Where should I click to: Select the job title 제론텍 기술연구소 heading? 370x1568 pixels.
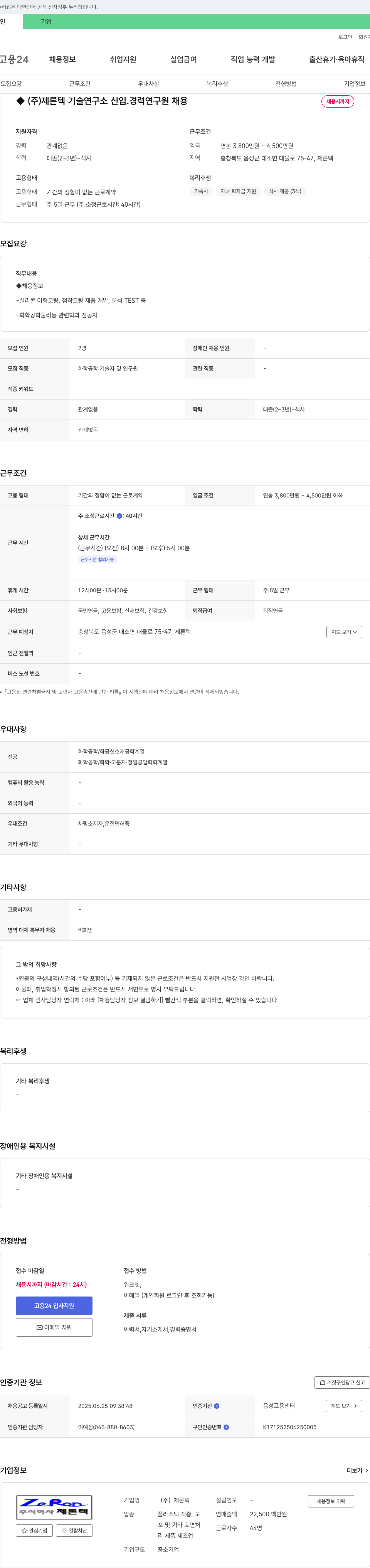(102, 100)
